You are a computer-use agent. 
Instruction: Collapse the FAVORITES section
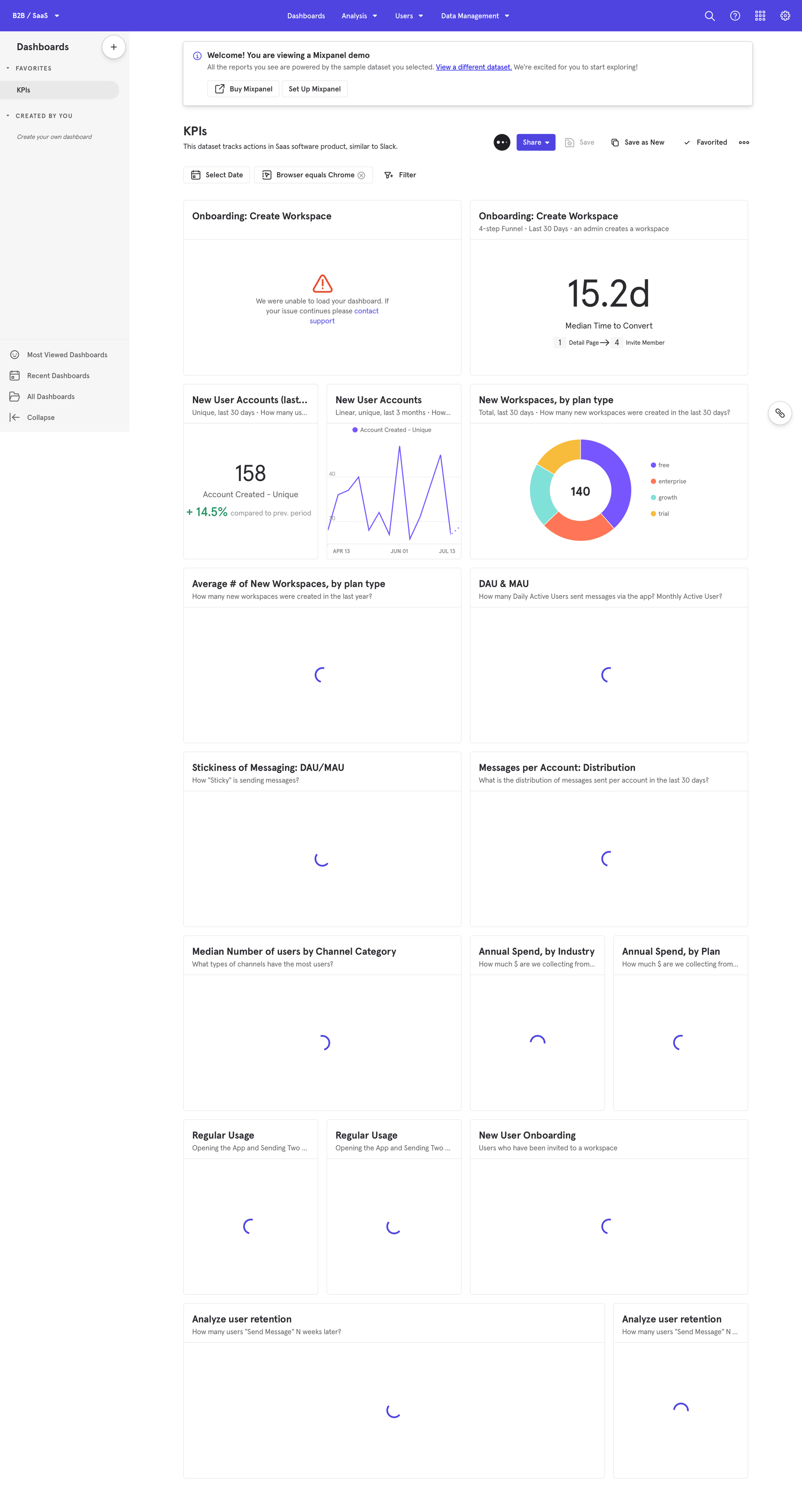click(x=8, y=68)
